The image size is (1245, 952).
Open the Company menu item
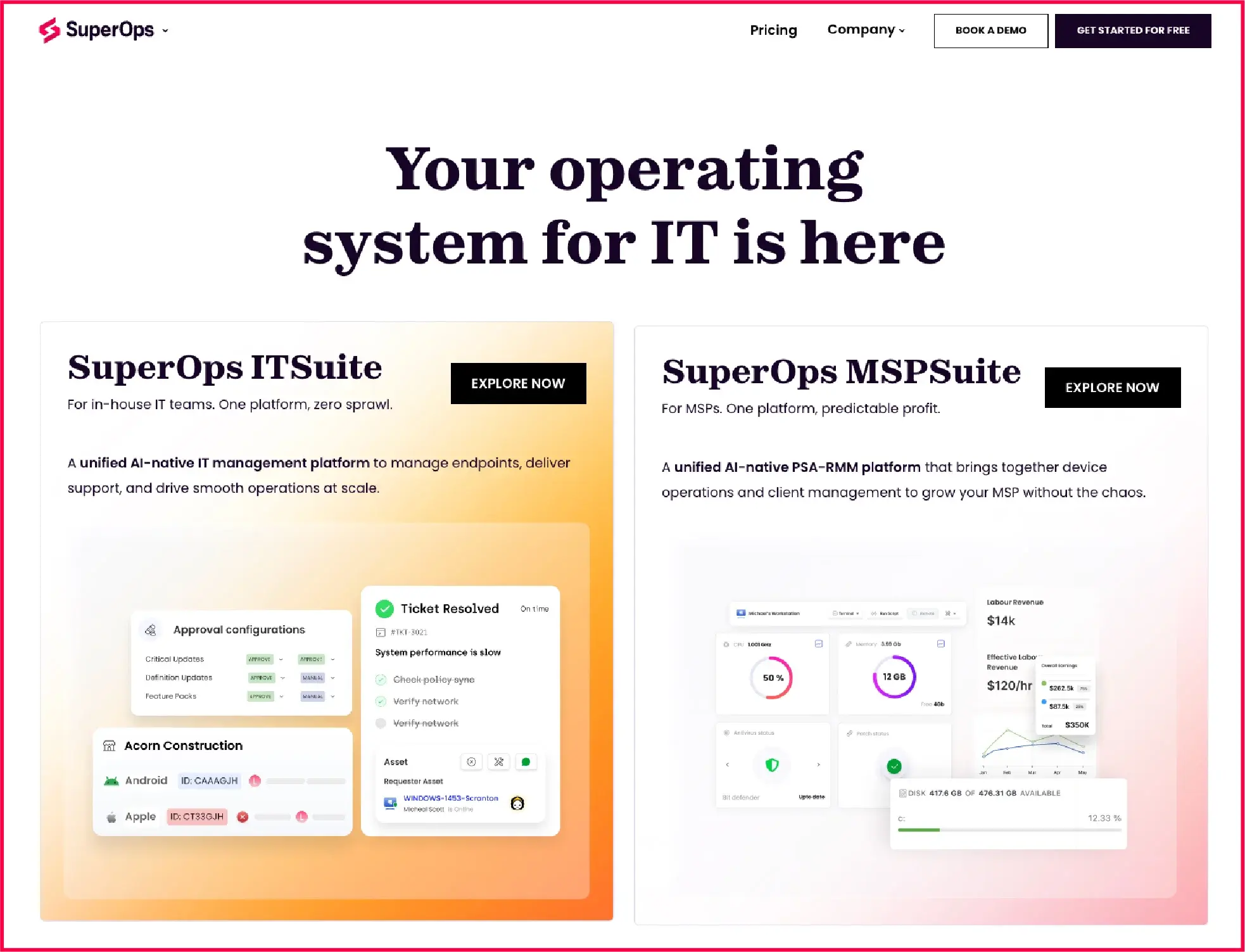click(x=866, y=30)
